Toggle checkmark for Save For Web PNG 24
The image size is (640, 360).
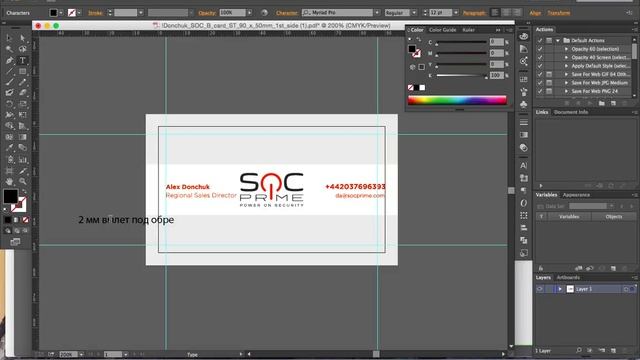tap(540, 91)
